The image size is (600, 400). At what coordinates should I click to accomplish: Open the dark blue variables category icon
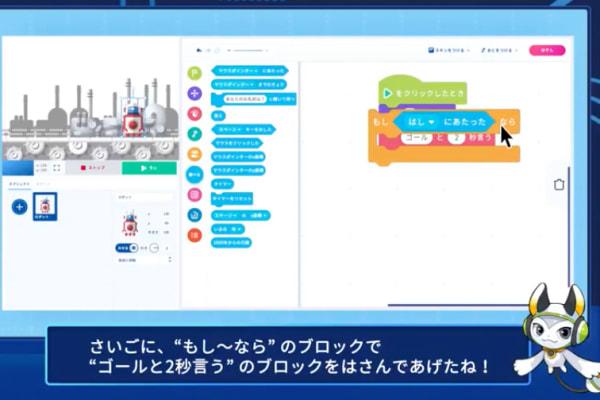tap(194, 215)
